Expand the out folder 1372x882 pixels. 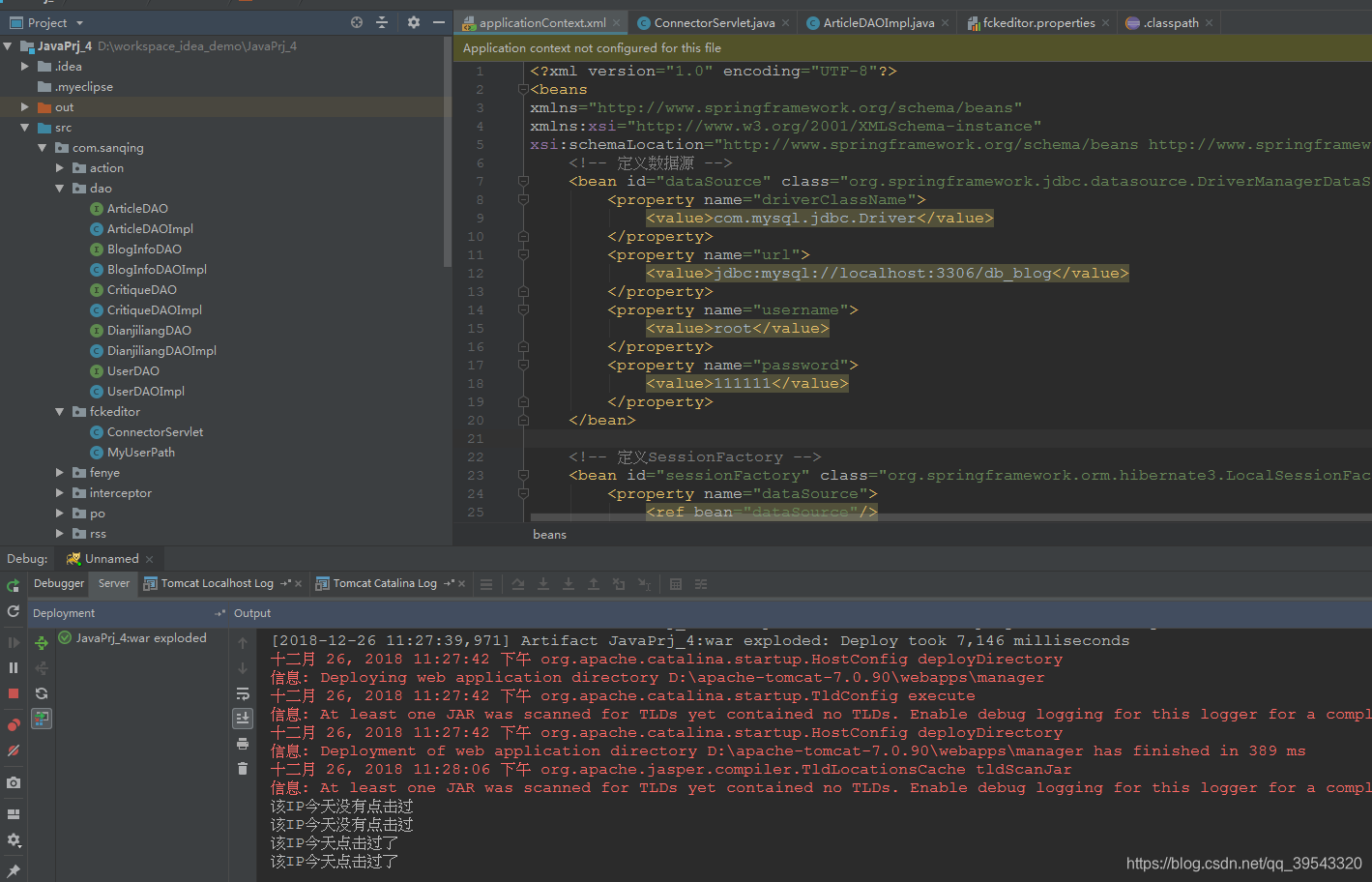25,107
